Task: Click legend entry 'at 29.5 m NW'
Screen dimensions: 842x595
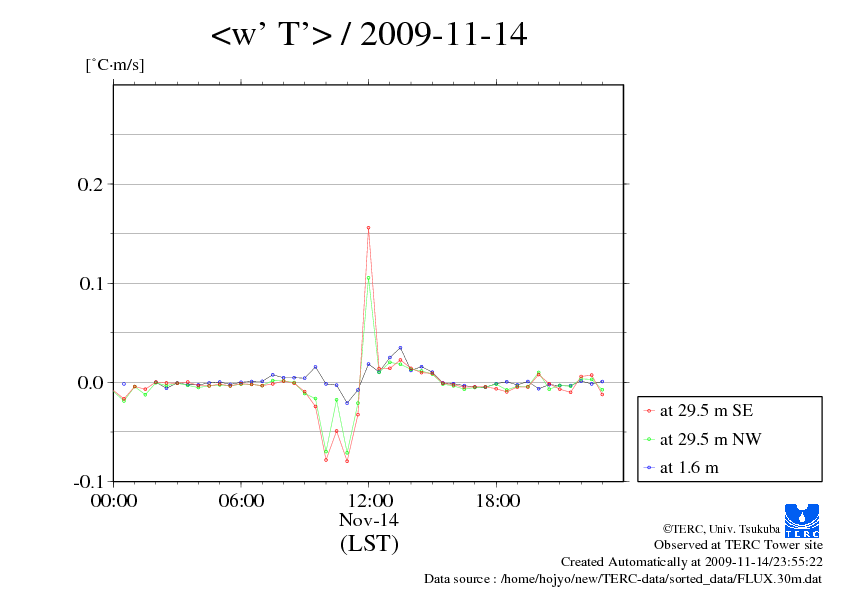Action: coord(710,439)
